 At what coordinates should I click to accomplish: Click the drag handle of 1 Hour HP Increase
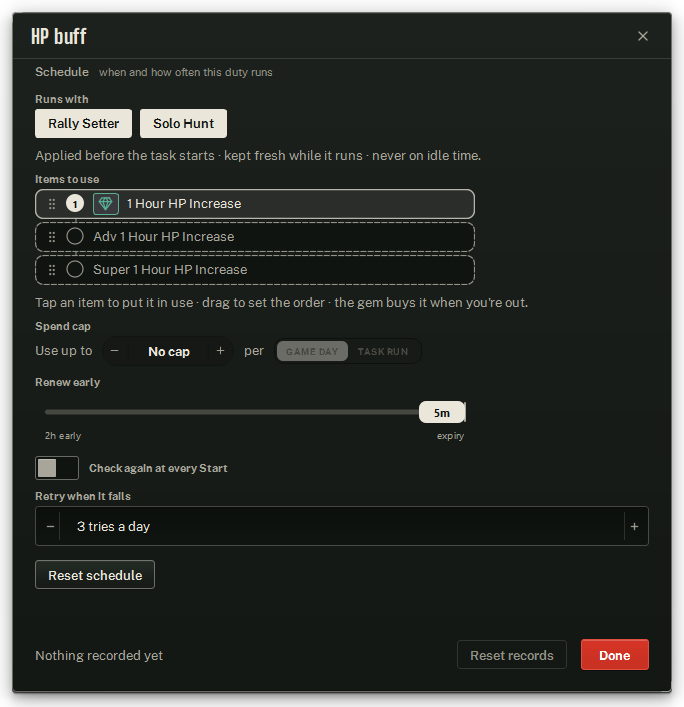52,204
